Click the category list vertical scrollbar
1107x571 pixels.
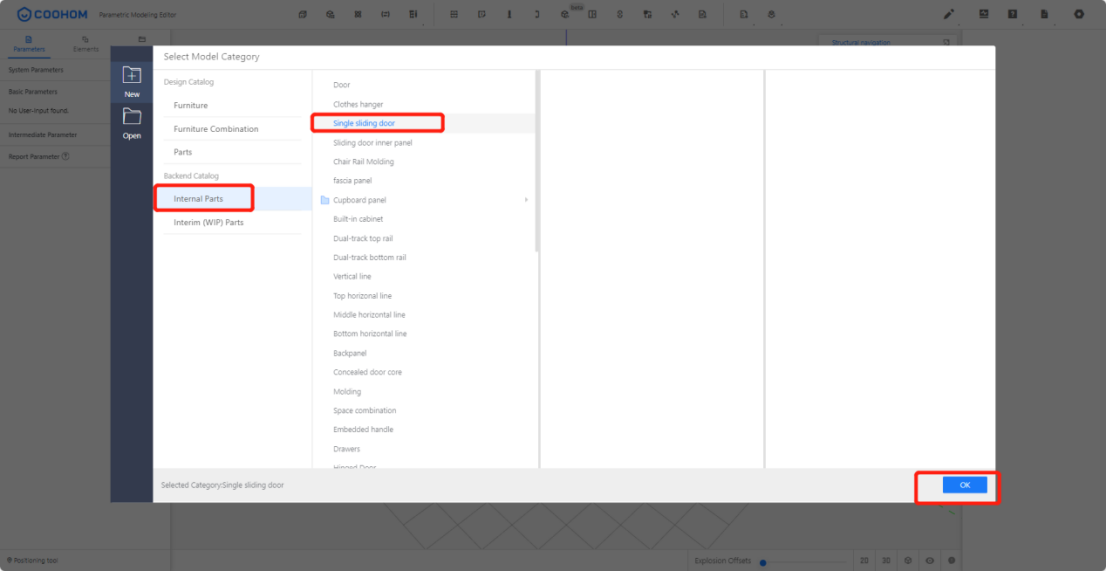[x=537, y=162]
